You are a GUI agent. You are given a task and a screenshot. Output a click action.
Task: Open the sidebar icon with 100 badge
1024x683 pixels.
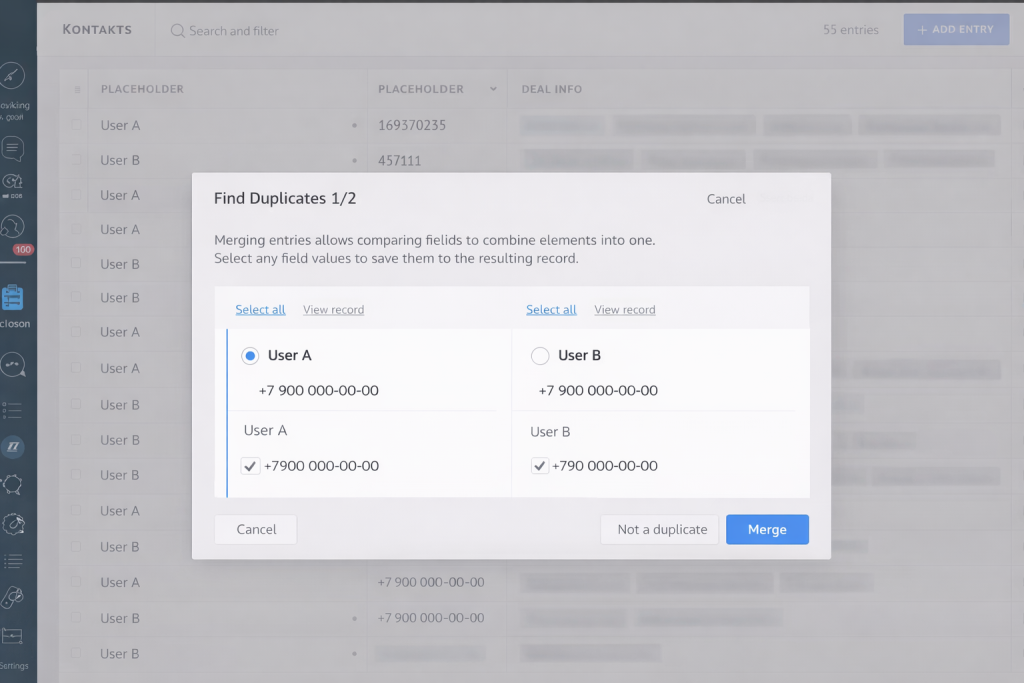coord(14,229)
